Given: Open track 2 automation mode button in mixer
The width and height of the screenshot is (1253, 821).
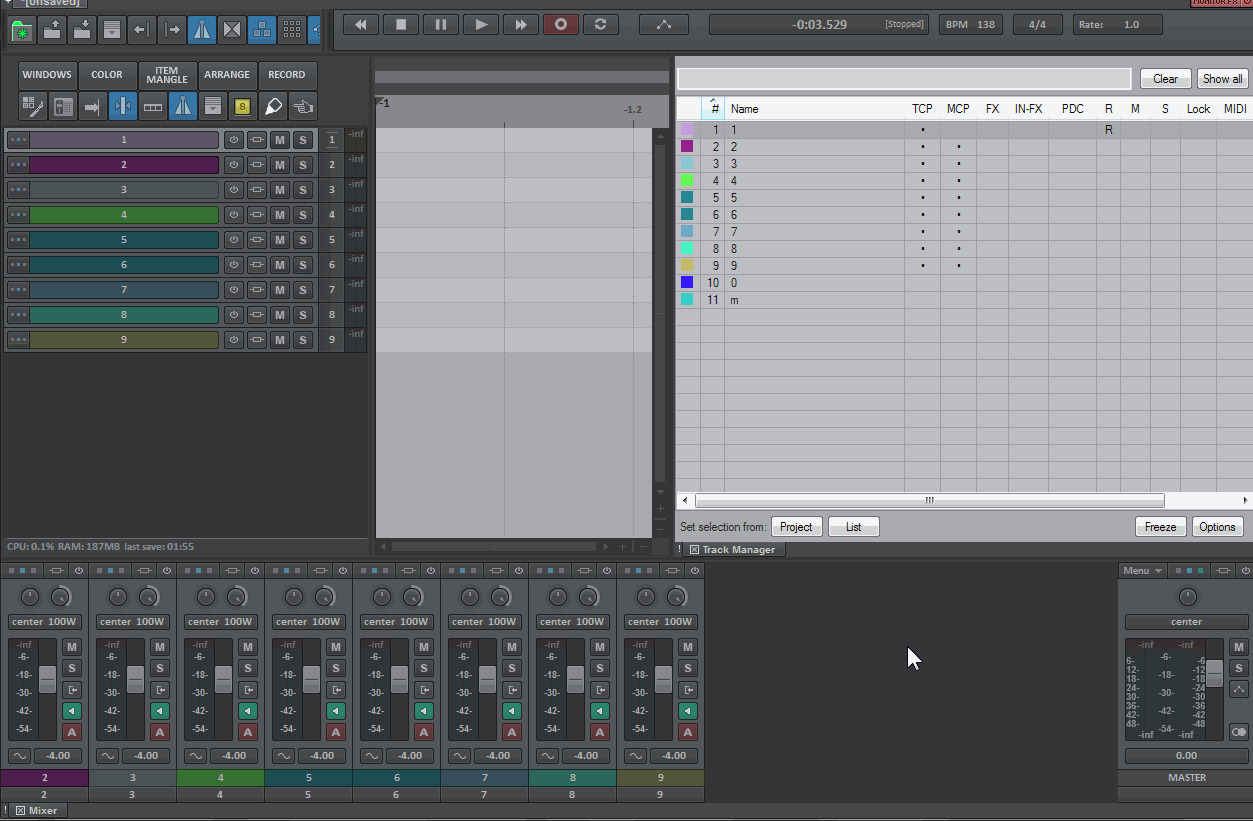Looking at the screenshot, I should click(72, 732).
